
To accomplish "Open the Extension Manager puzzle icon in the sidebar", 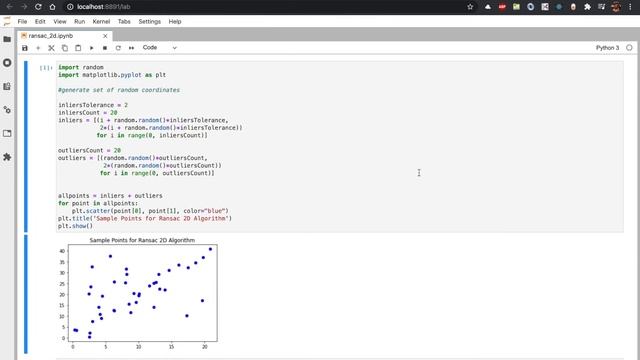I will pyautogui.click(x=7, y=157).
